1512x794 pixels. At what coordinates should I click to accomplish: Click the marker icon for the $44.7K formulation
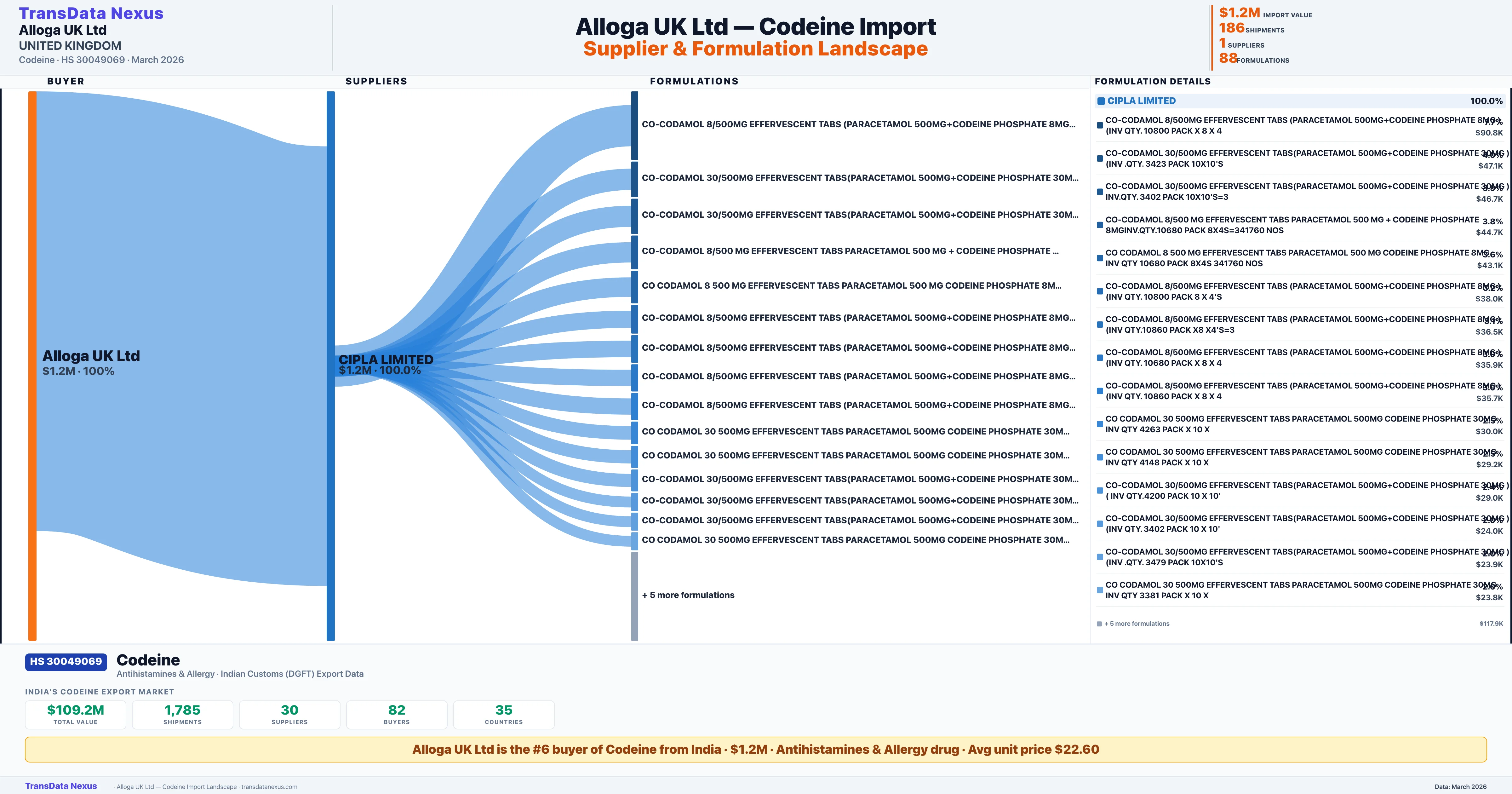click(1099, 225)
